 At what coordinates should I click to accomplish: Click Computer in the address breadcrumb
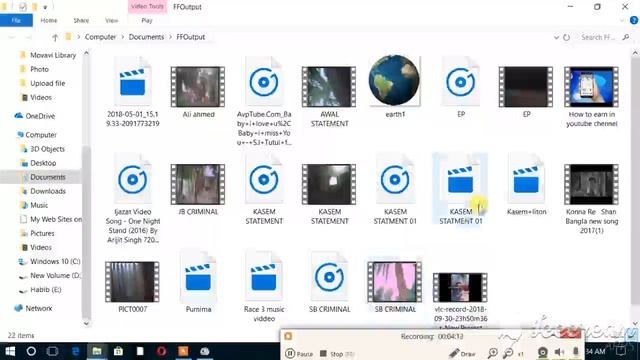[x=100, y=37]
